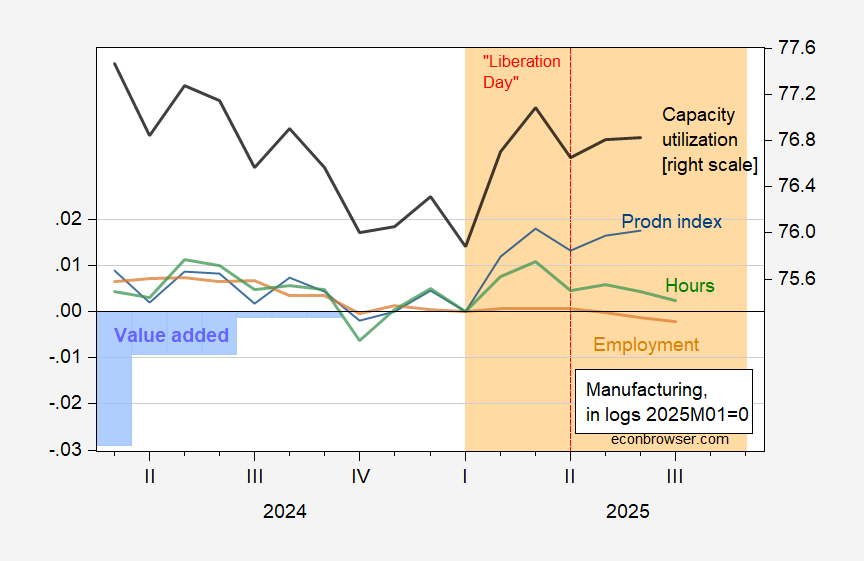Viewport: 864px width, 561px height.
Task: Select the green IV quarter tick label
Action: point(360,477)
